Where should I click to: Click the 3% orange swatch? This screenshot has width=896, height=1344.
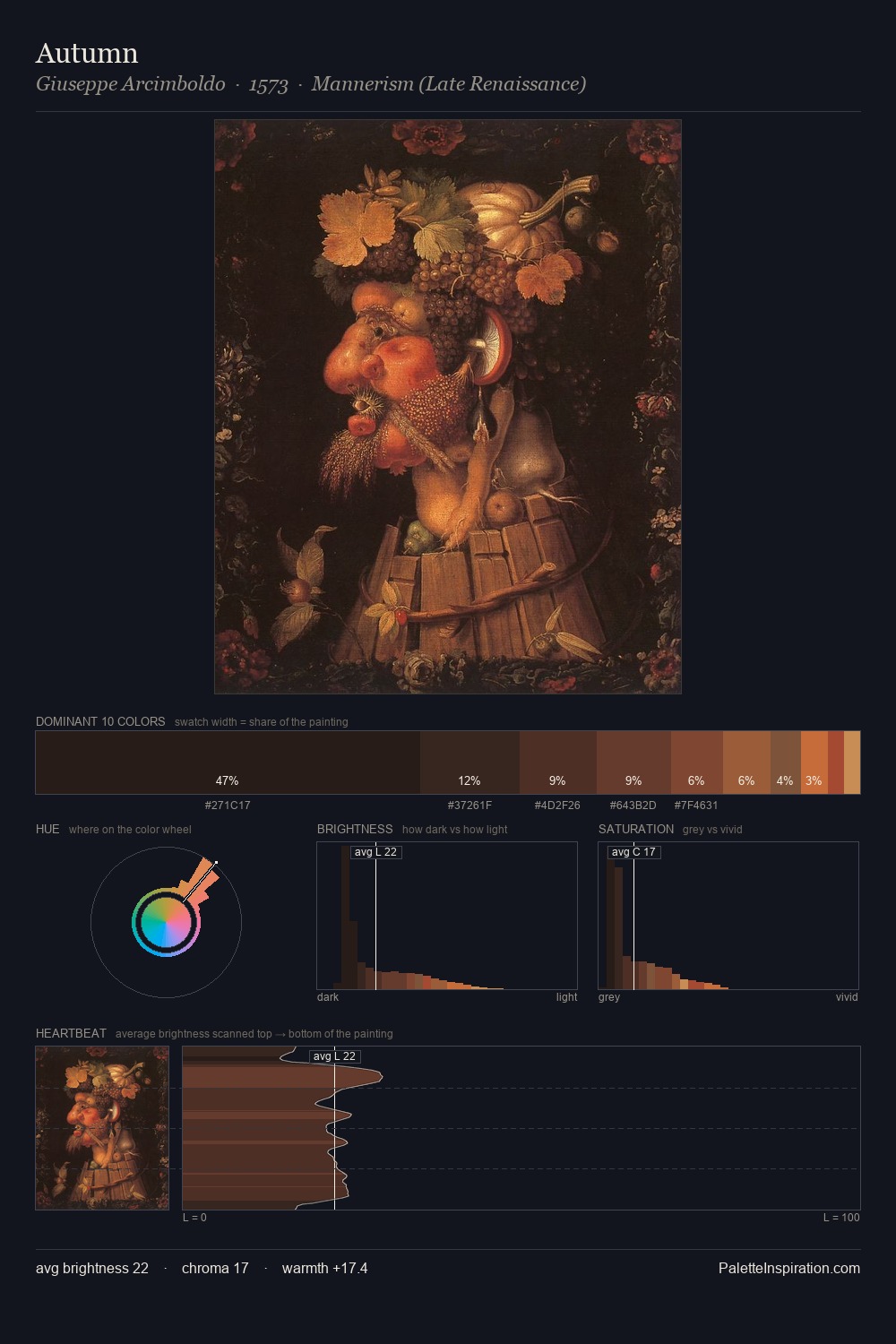coord(814,762)
